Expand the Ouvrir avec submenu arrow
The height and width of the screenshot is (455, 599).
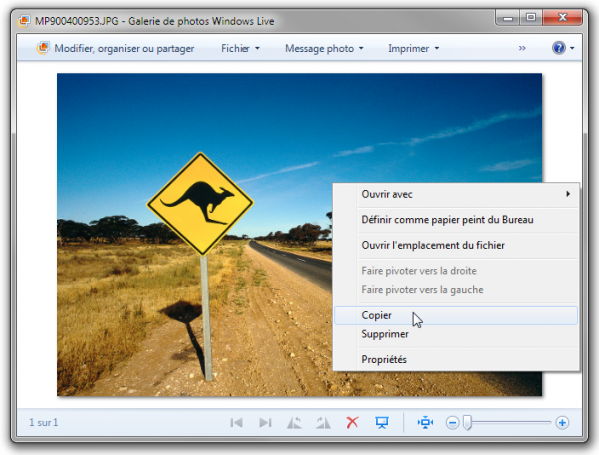coord(568,194)
